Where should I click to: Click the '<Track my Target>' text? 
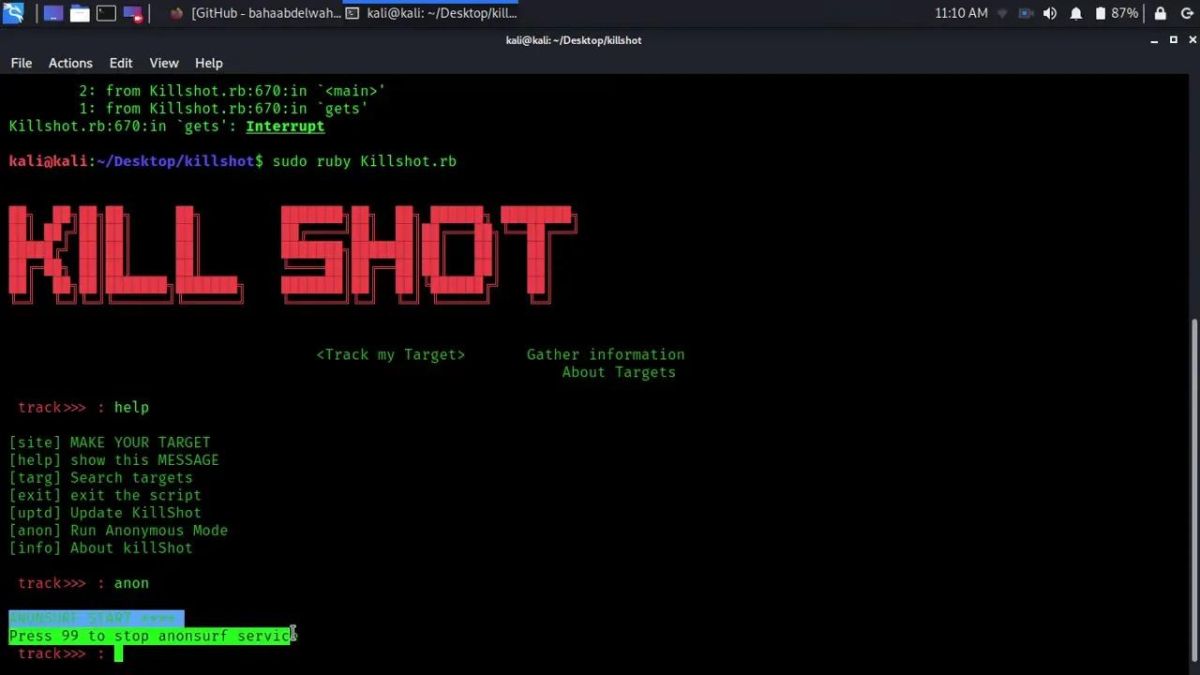(391, 354)
